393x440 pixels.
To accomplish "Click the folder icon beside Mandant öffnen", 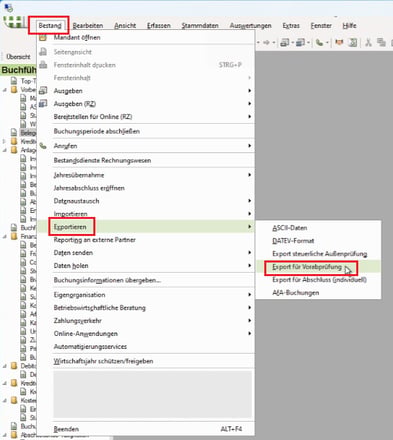I will click(x=43, y=37).
